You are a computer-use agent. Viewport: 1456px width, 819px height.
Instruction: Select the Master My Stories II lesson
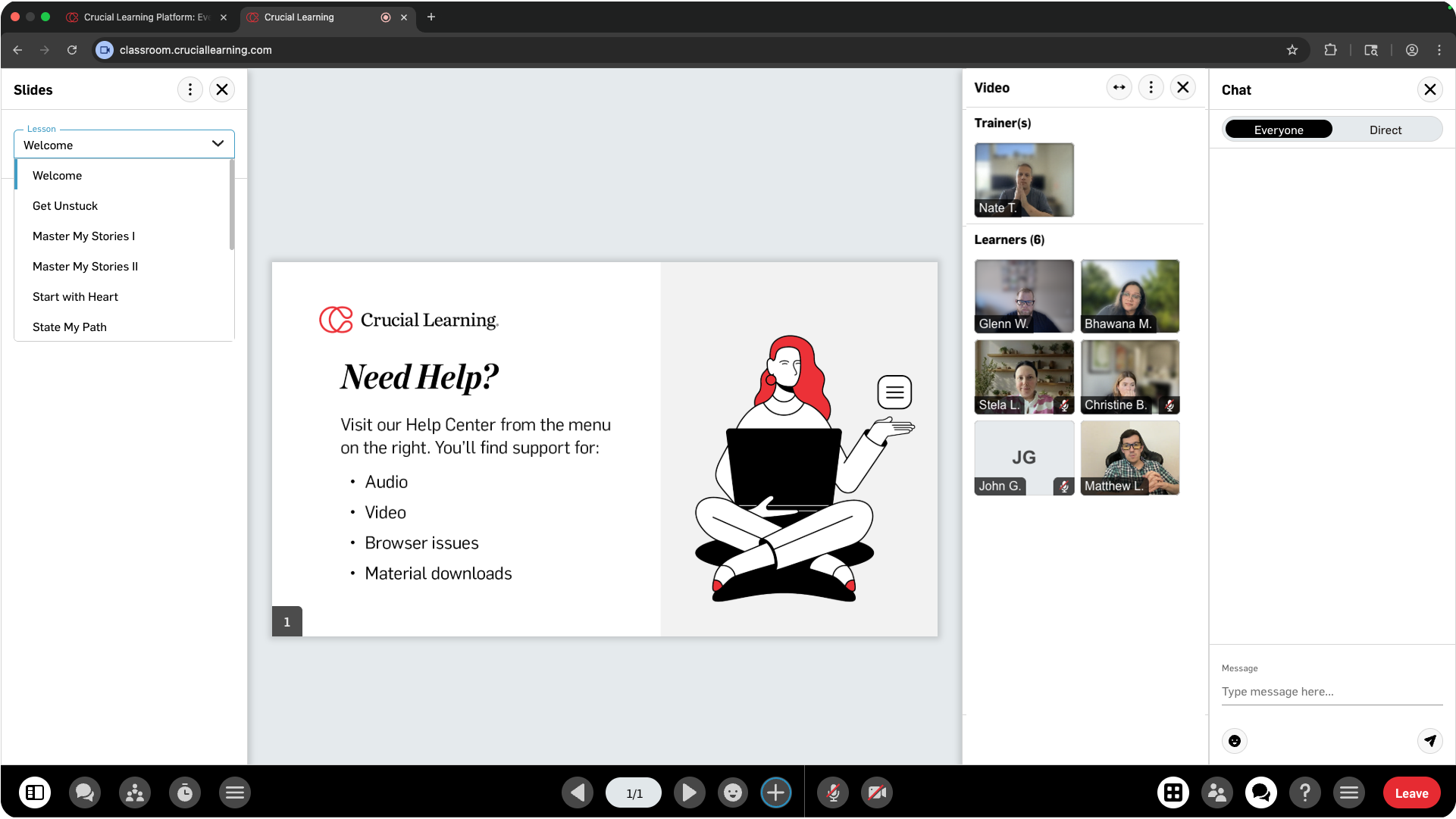point(122,267)
